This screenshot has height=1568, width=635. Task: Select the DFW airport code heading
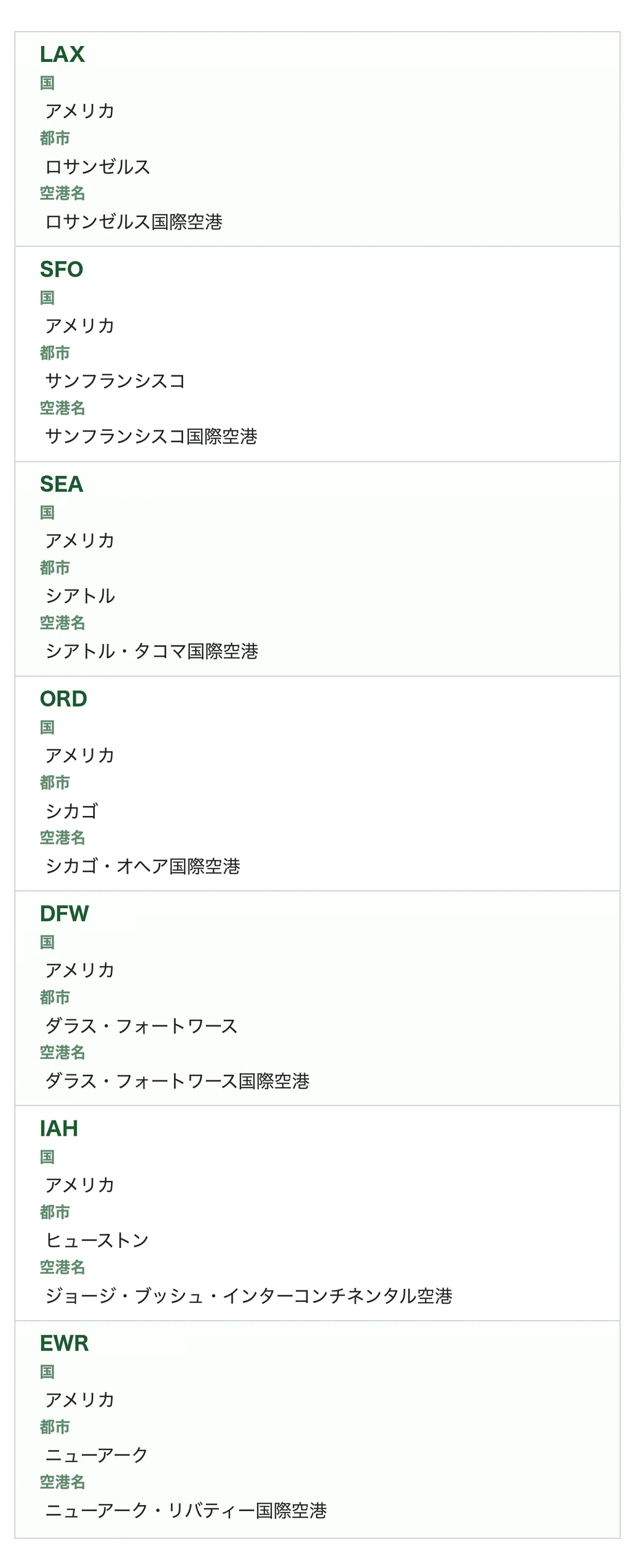coord(65,914)
